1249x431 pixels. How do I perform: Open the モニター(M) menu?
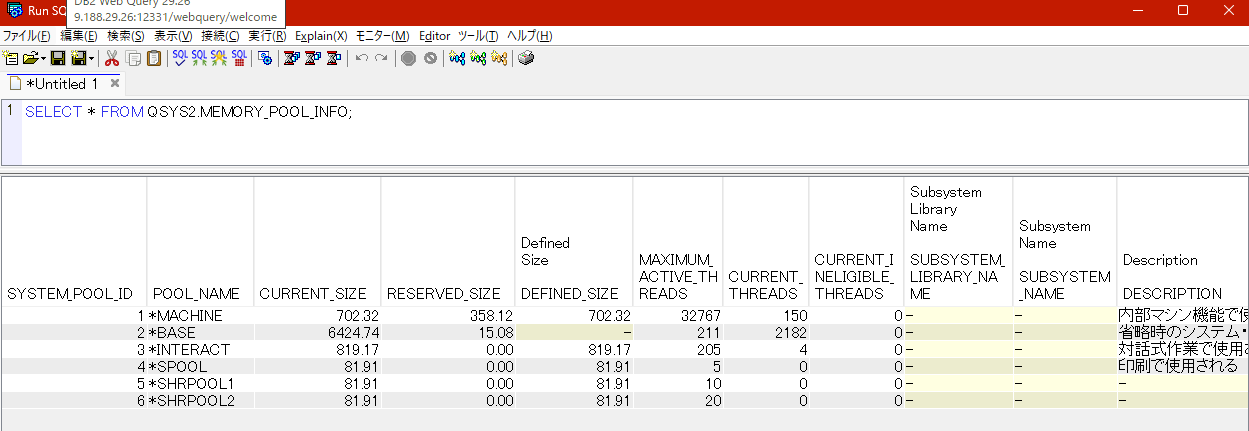pyautogui.click(x=383, y=36)
